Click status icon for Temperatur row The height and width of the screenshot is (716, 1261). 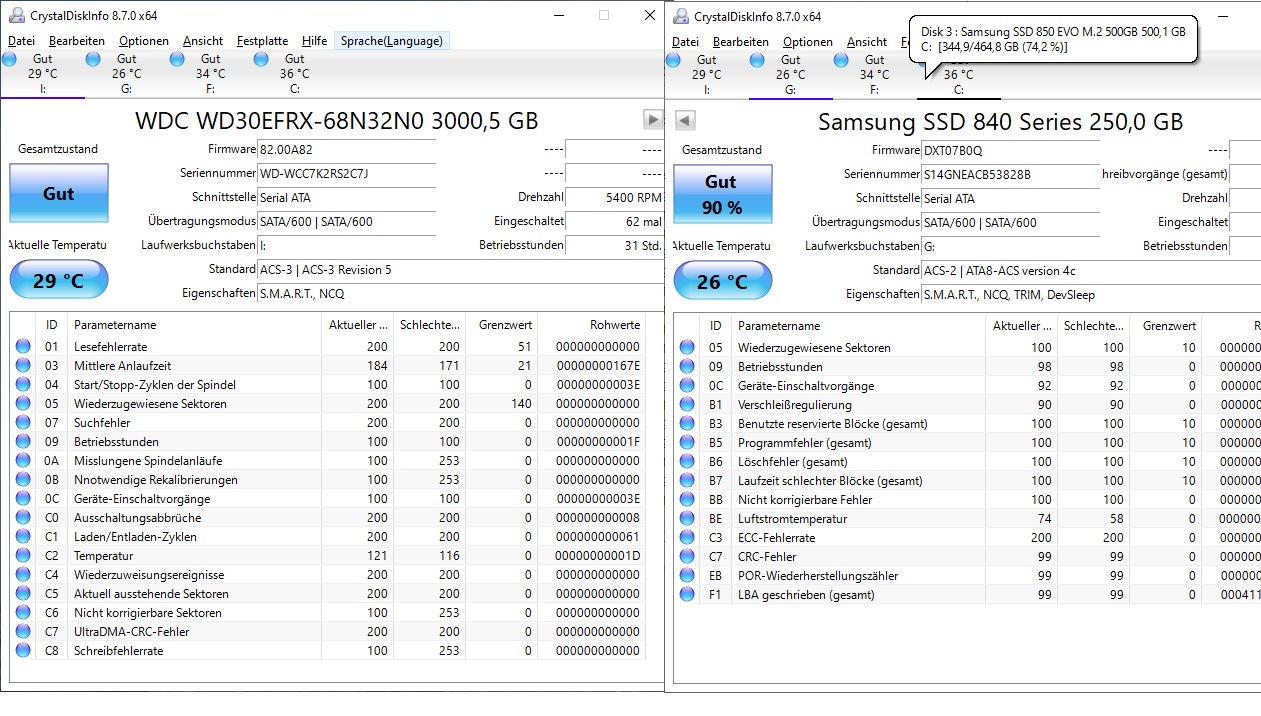click(x=23, y=556)
